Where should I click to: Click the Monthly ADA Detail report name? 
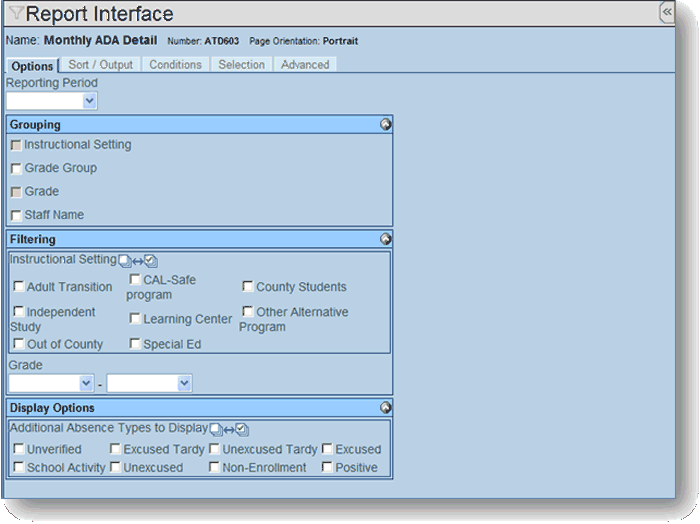pos(100,40)
